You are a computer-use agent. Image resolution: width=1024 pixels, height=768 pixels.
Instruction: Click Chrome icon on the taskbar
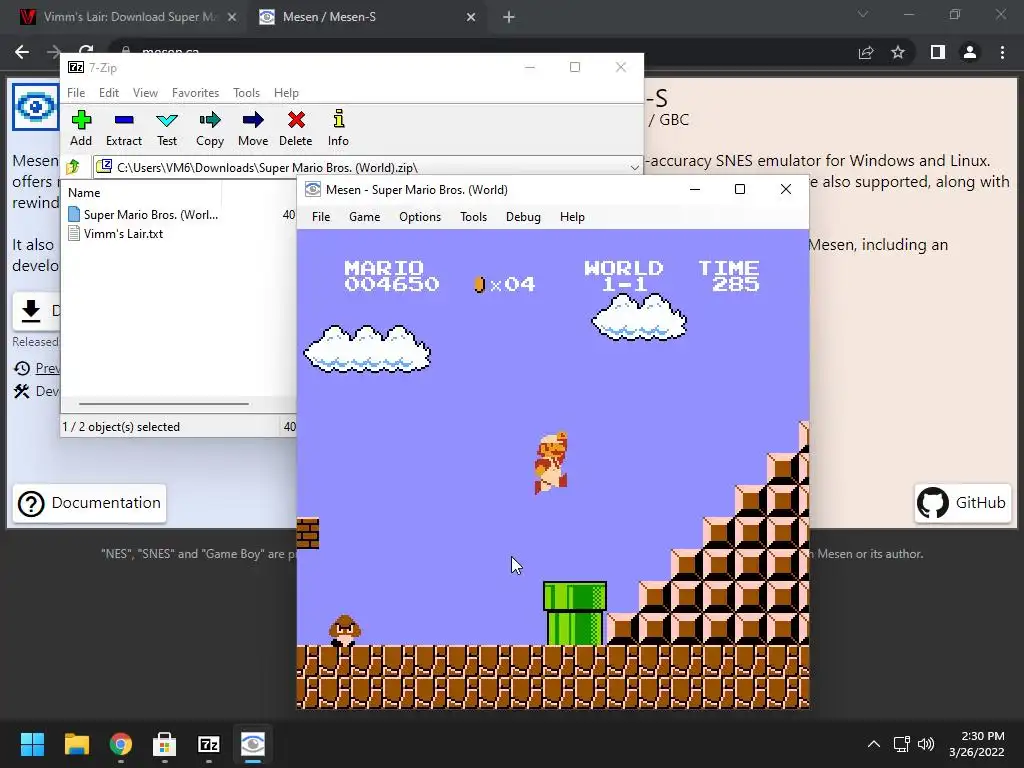coord(120,744)
